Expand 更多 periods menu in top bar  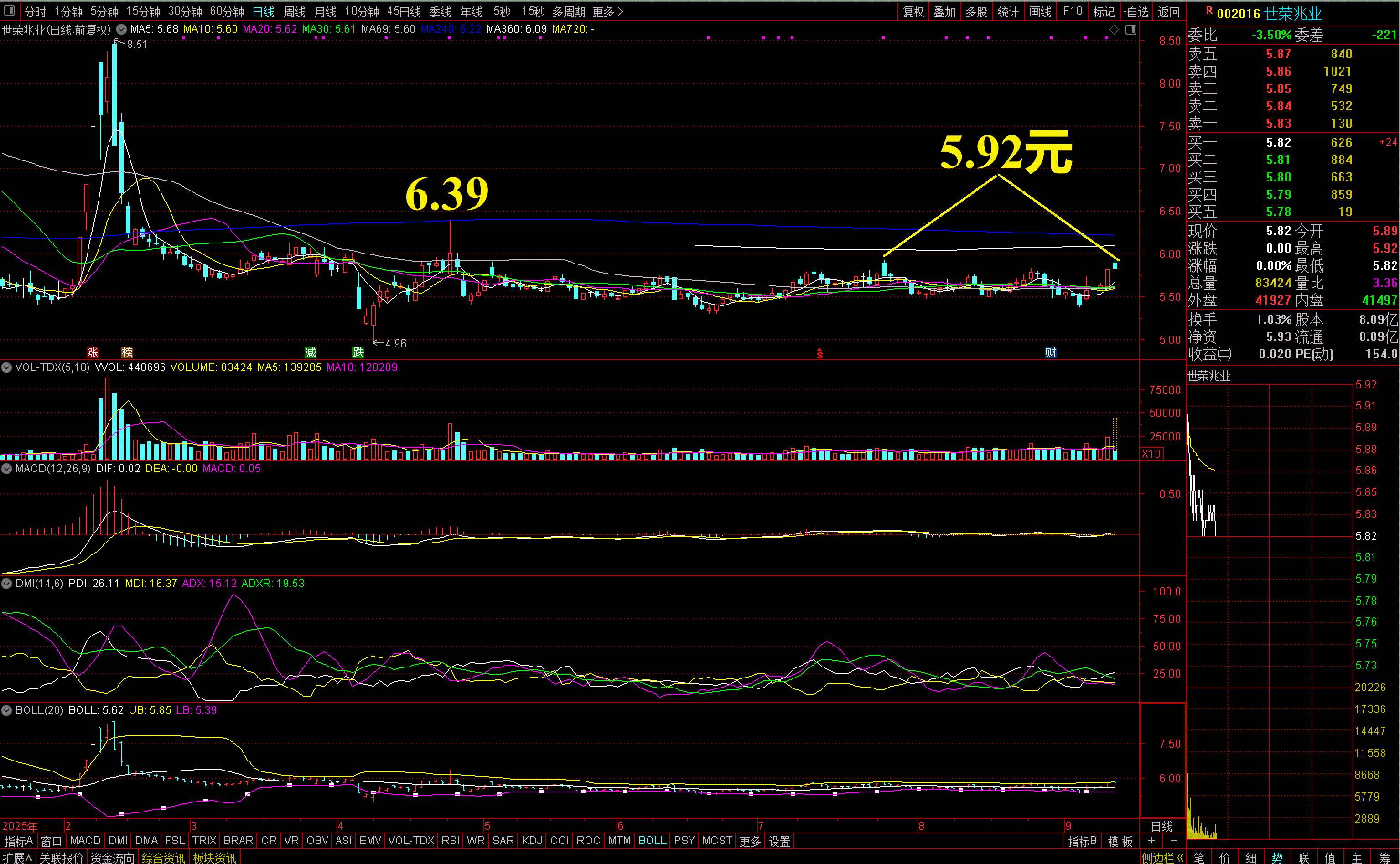click(607, 11)
